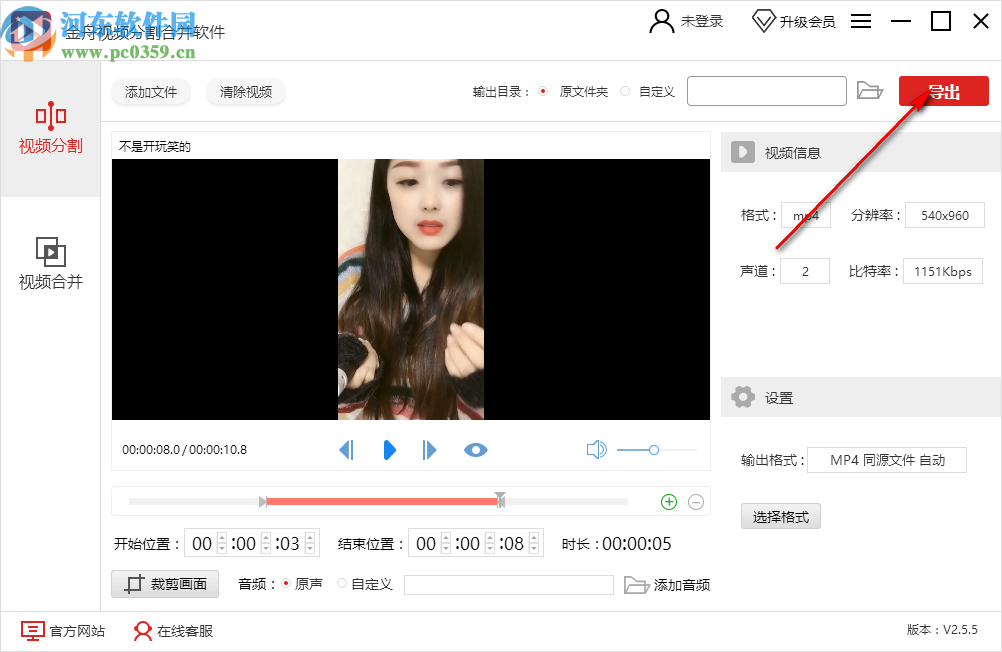Open the MP4 同源文件 output format dropdown
Image resolution: width=1002 pixels, height=652 pixels.
886,460
